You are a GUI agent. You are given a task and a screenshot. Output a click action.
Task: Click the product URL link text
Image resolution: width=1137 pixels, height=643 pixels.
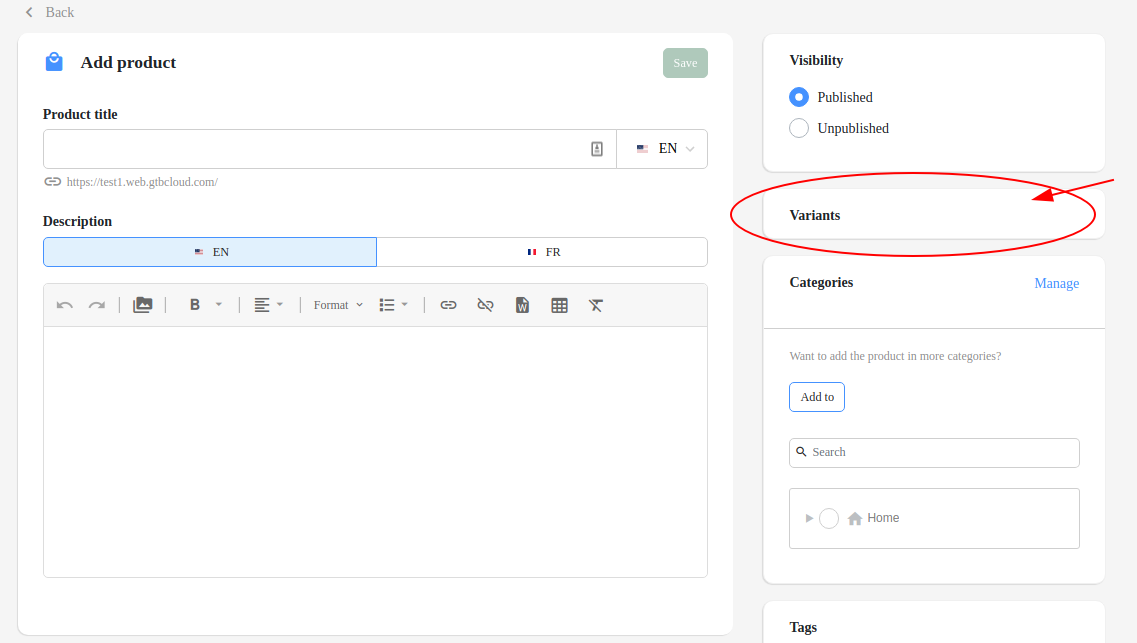tap(142, 182)
